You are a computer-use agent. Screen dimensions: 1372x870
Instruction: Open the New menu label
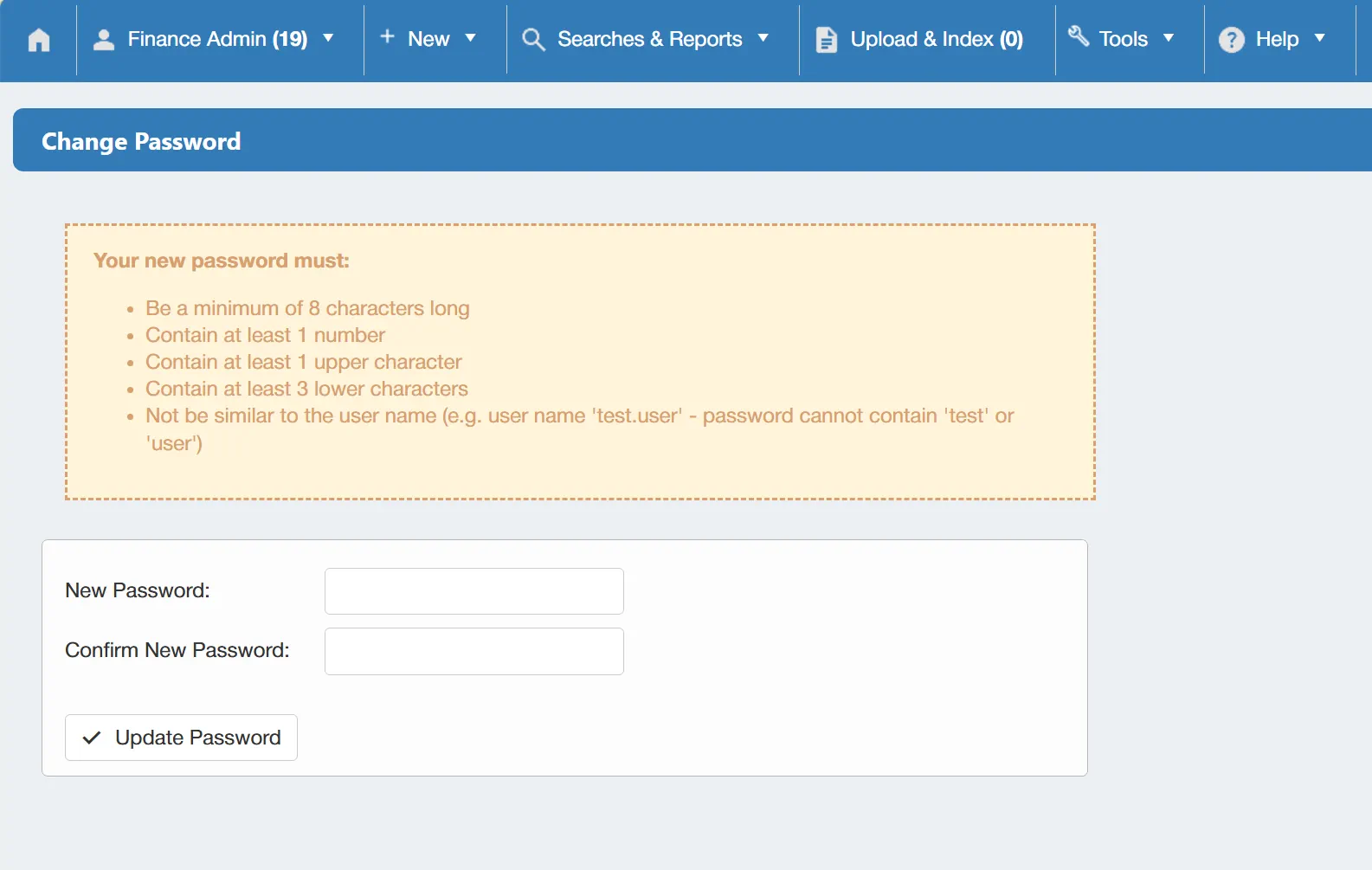(x=428, y=40)
